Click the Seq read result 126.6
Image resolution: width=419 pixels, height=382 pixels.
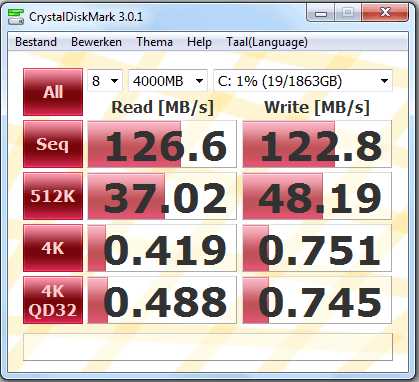(162, 144)
